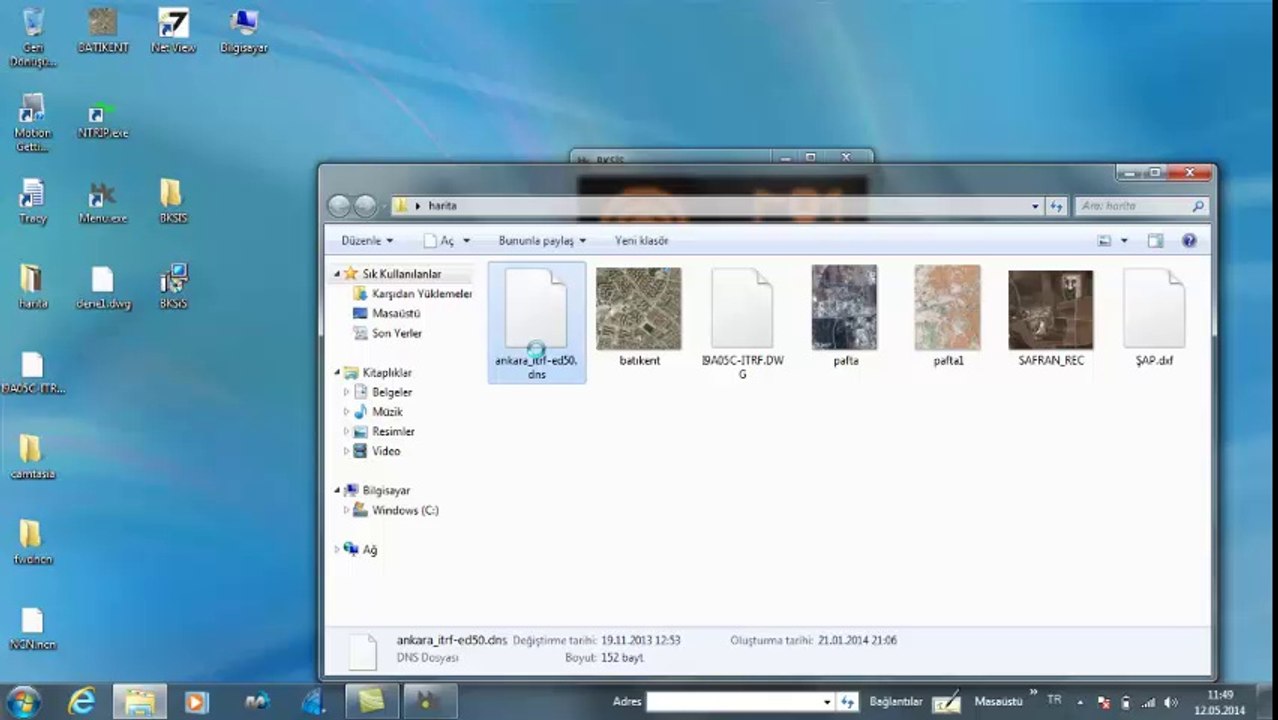Click the volume icon in system tray

[1171, 703]
